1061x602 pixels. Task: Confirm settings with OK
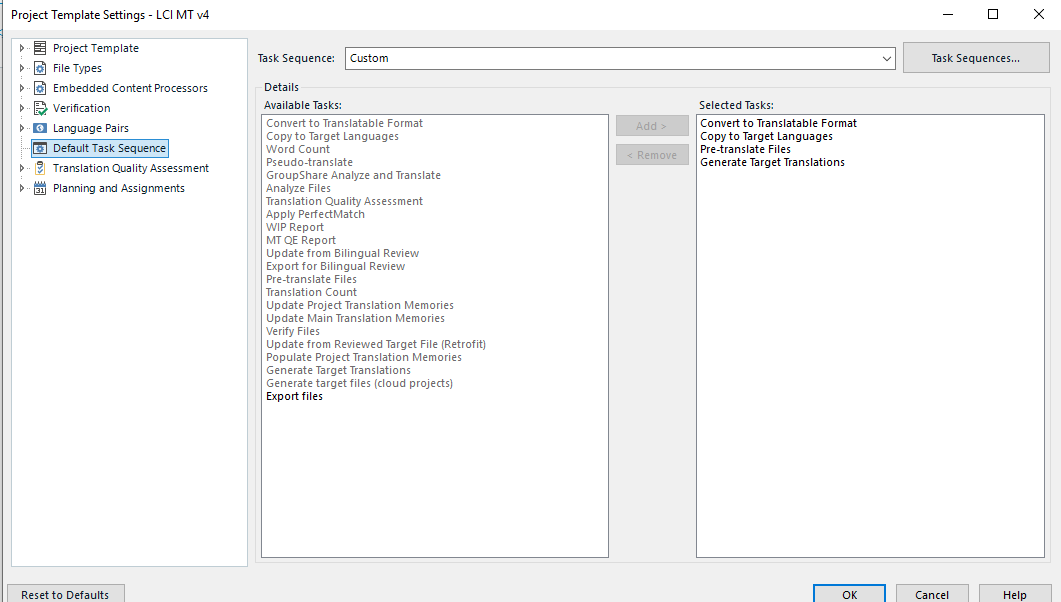pos(849,594)
